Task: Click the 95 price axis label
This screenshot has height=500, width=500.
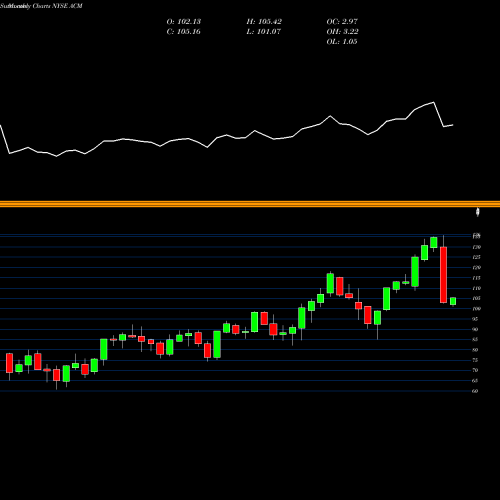Action: point(475,319)
